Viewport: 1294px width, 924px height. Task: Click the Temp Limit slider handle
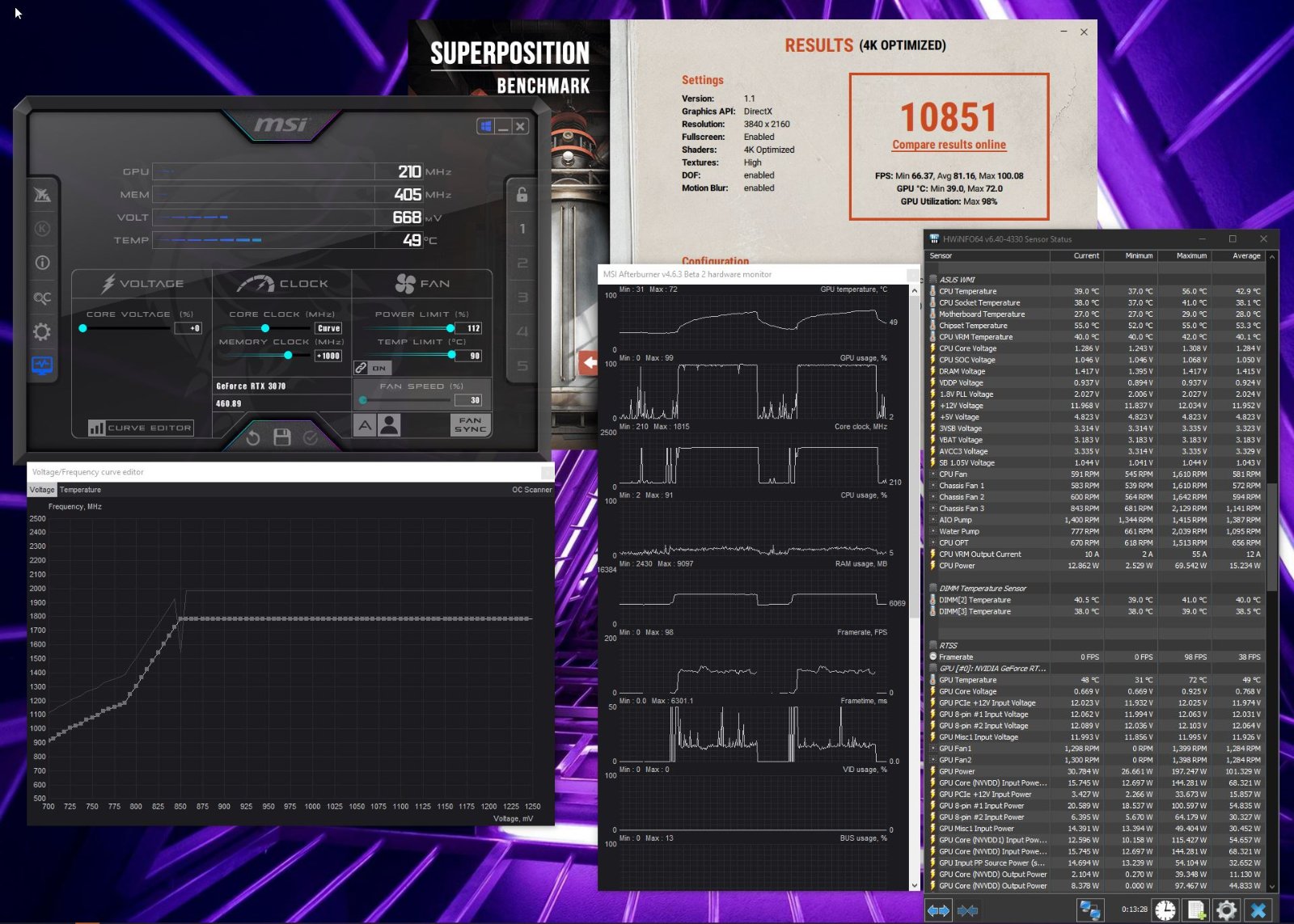(x=451, y=355)
